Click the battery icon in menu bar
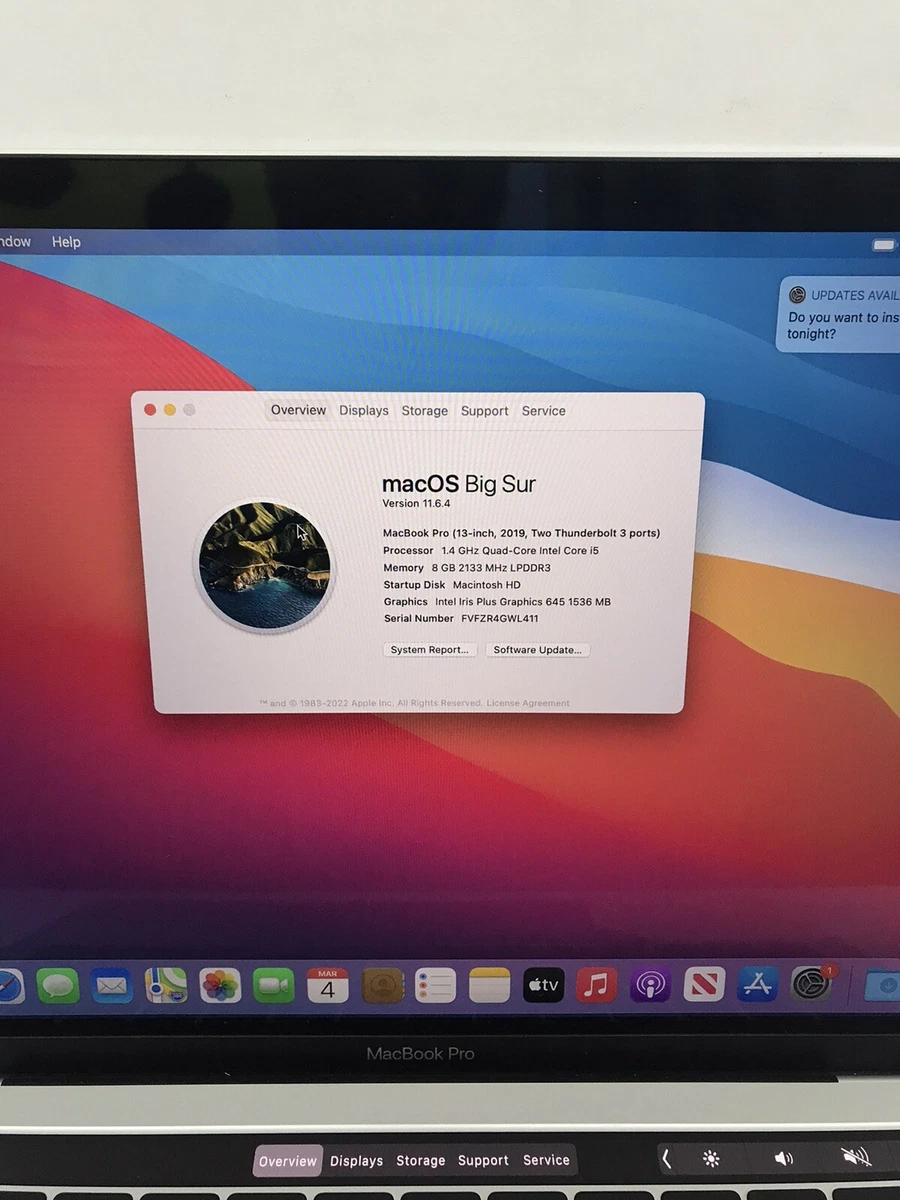The image size is (900, 1200). pyautogui.click(x=884, y=245)
